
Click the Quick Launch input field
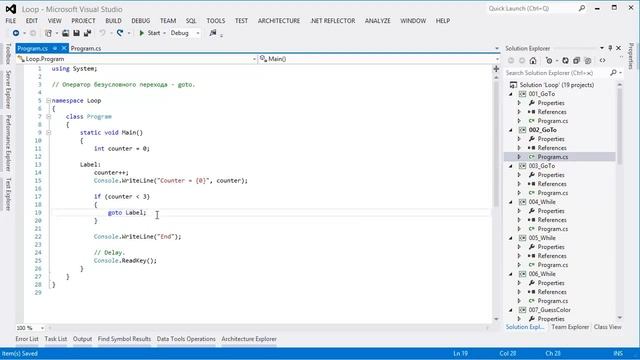point(532,8)
